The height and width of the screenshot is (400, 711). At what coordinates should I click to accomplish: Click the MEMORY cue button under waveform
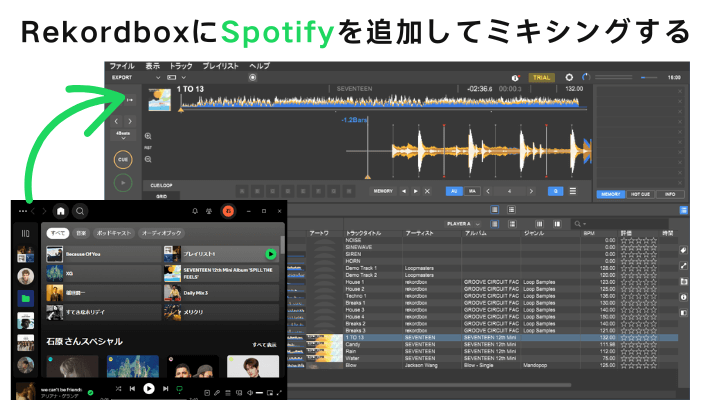click(x=383, y=191)
